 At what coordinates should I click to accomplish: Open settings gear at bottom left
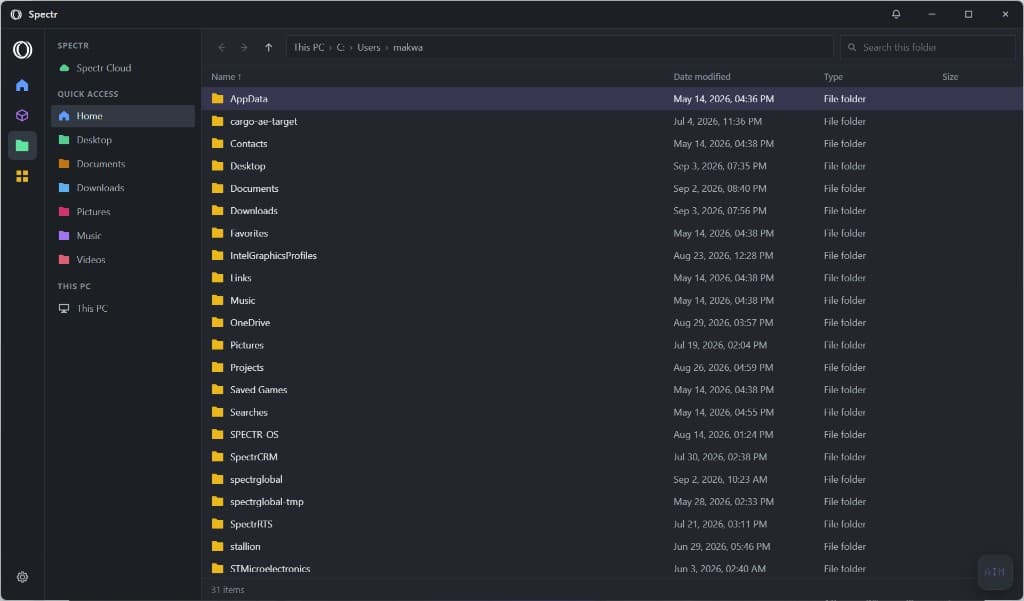(22, 577)
